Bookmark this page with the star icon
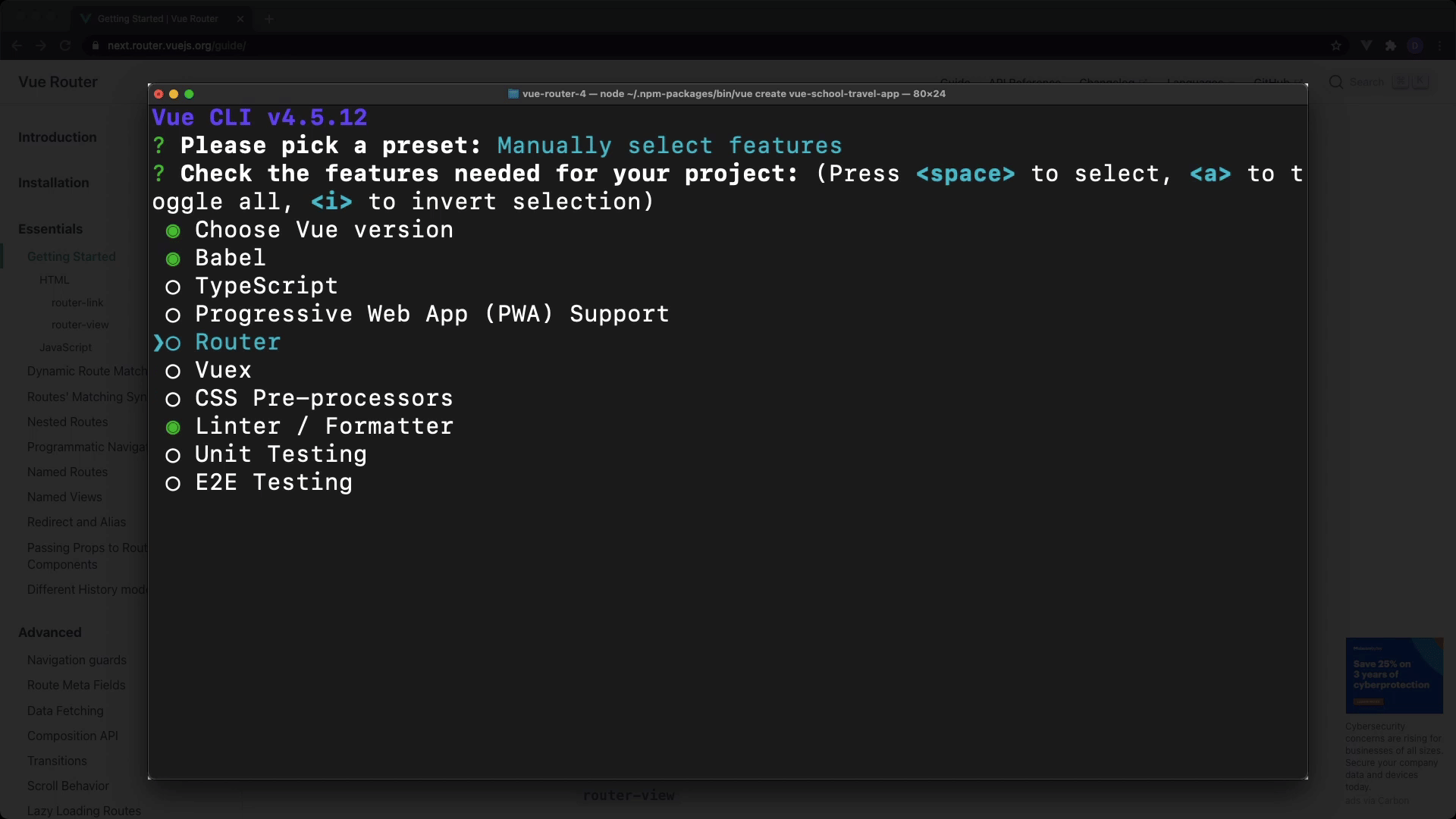1456x819 pixels. (1336, 45)
